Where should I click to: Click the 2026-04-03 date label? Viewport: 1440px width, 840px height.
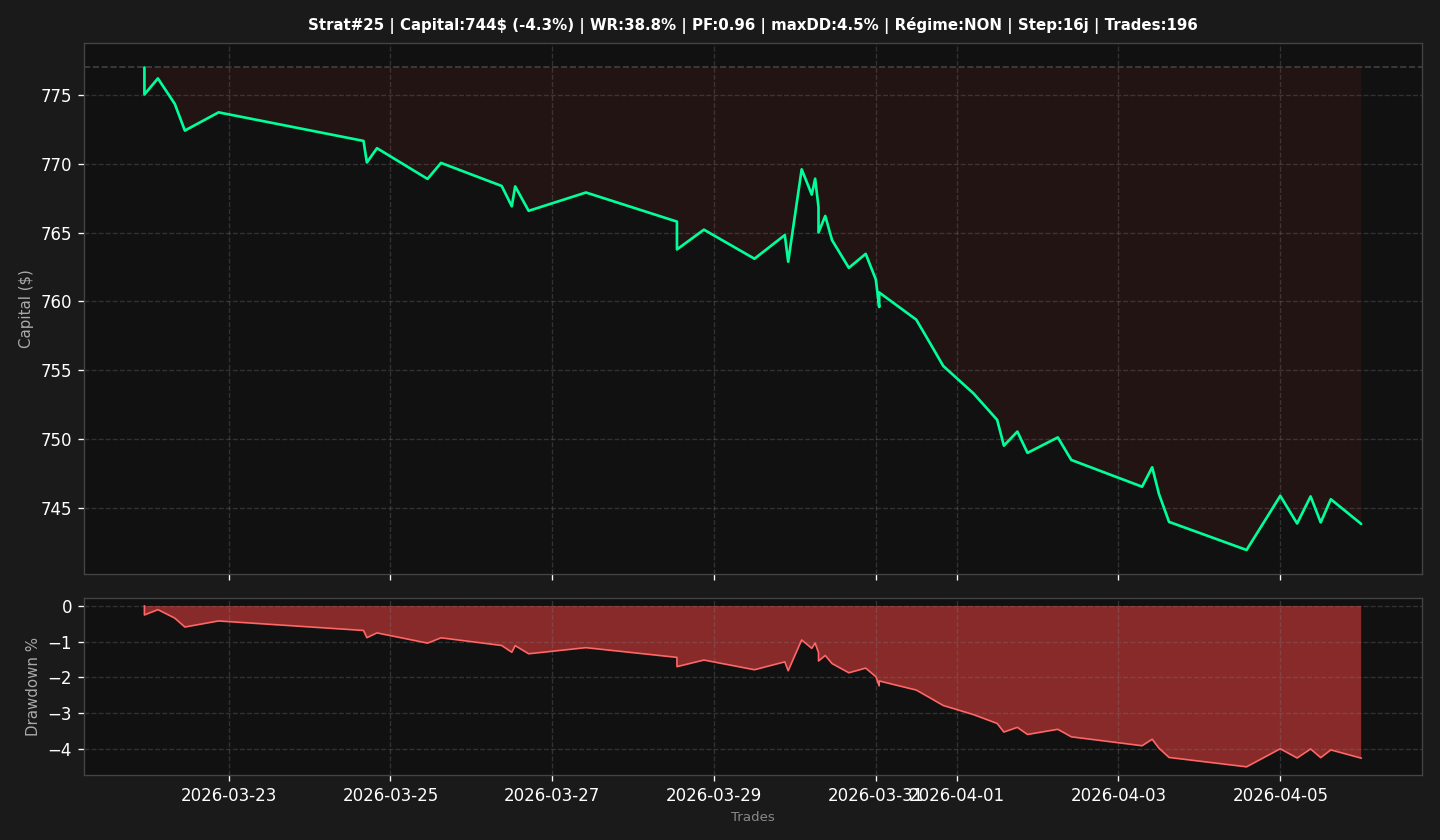point(1118,795)
